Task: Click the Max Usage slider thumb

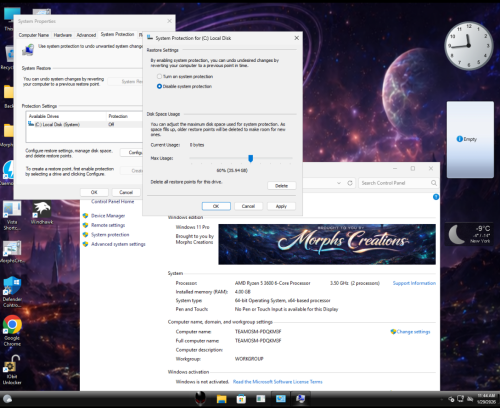Action: pos(251,159)
